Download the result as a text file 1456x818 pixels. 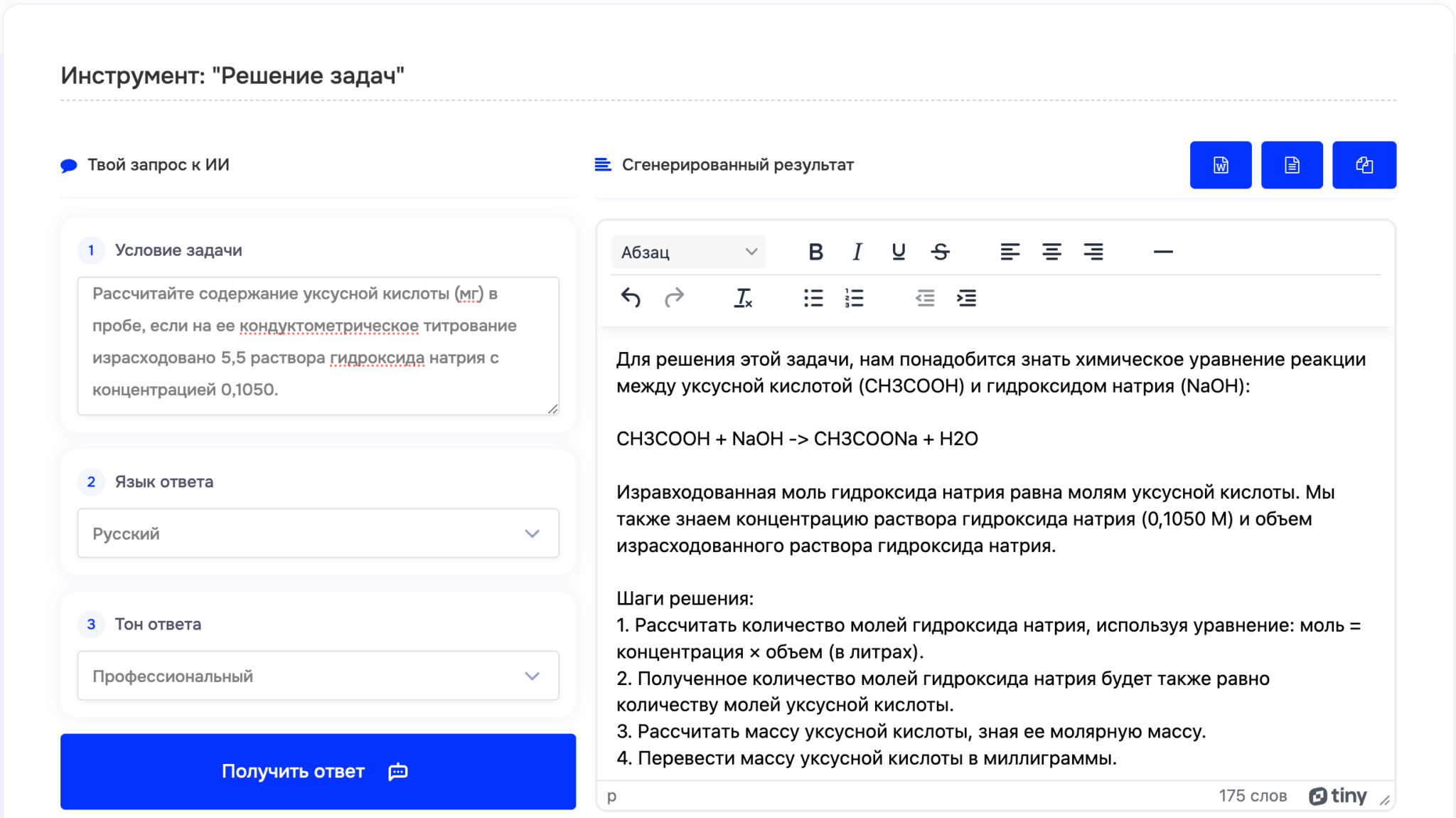[x=1292, y=165]
